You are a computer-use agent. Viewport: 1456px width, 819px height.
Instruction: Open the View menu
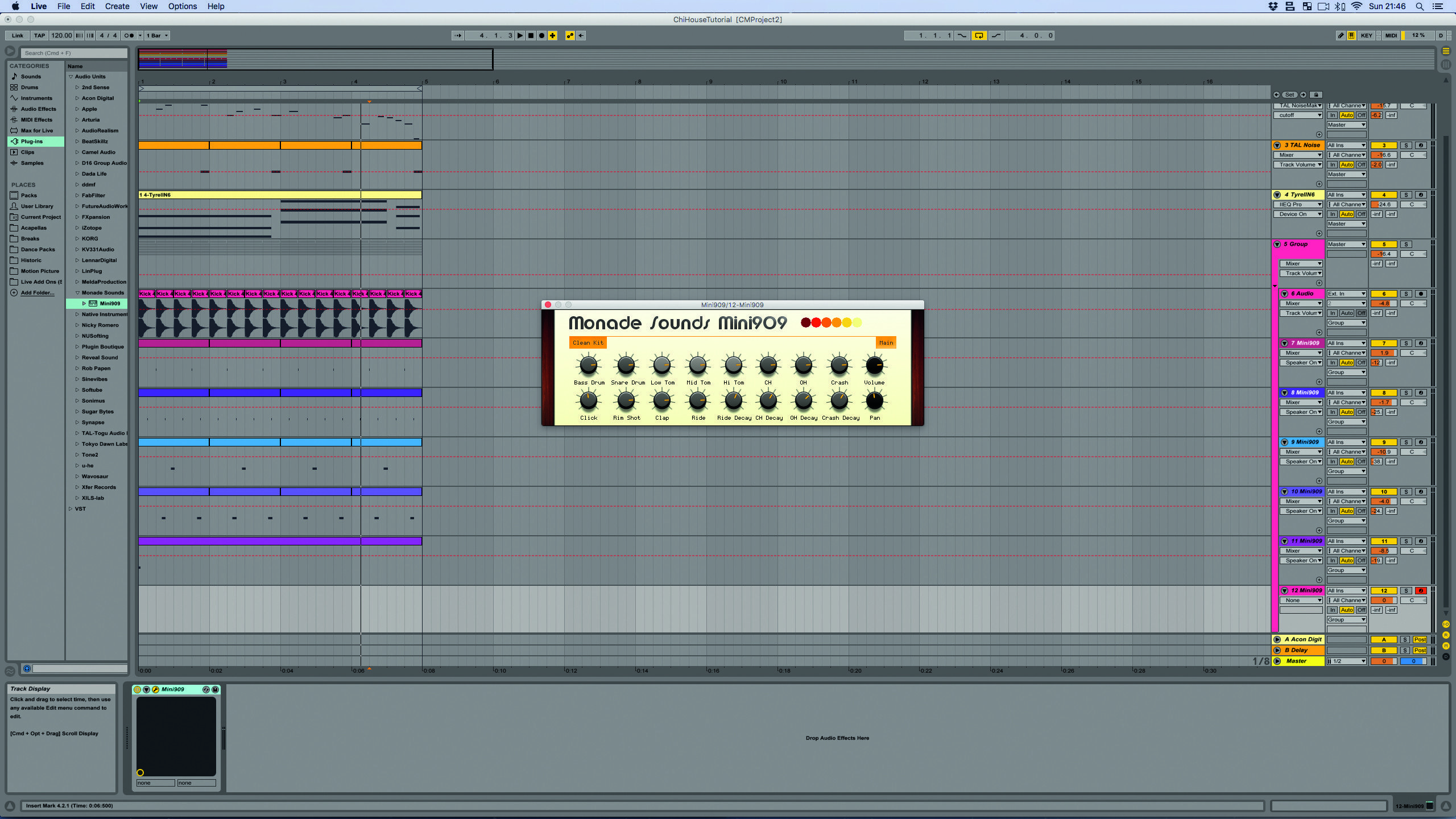(x=148, y=6)
